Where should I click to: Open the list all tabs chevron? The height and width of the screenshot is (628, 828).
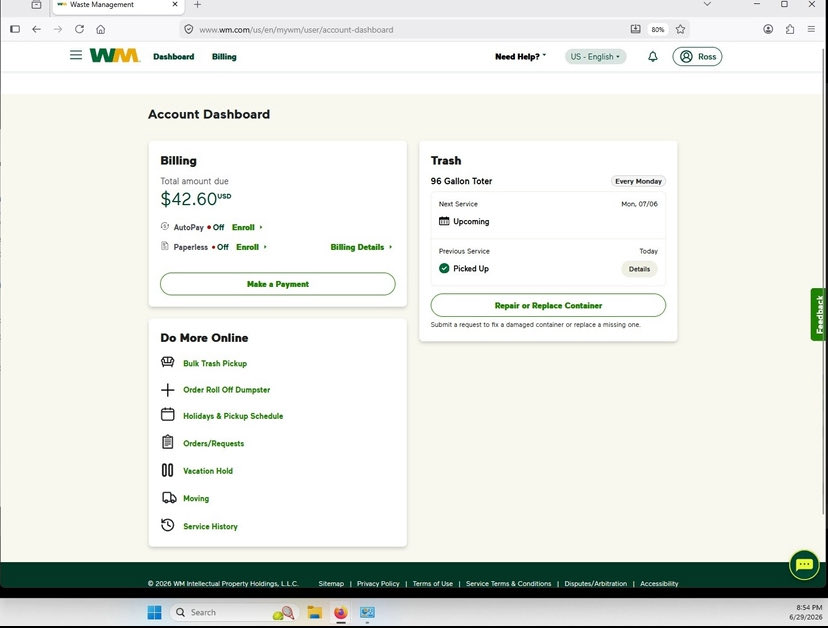click(707, 4)
